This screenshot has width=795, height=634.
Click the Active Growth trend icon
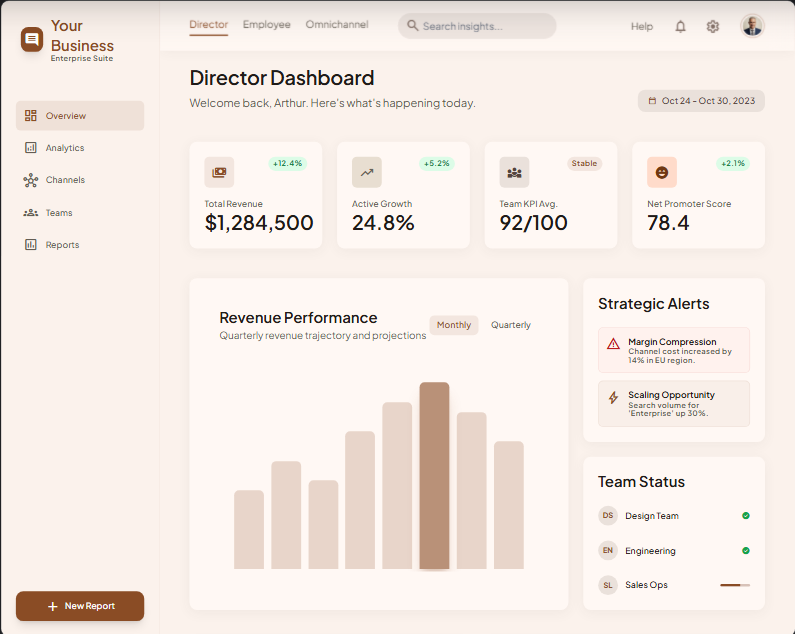[x=367, y=172]
